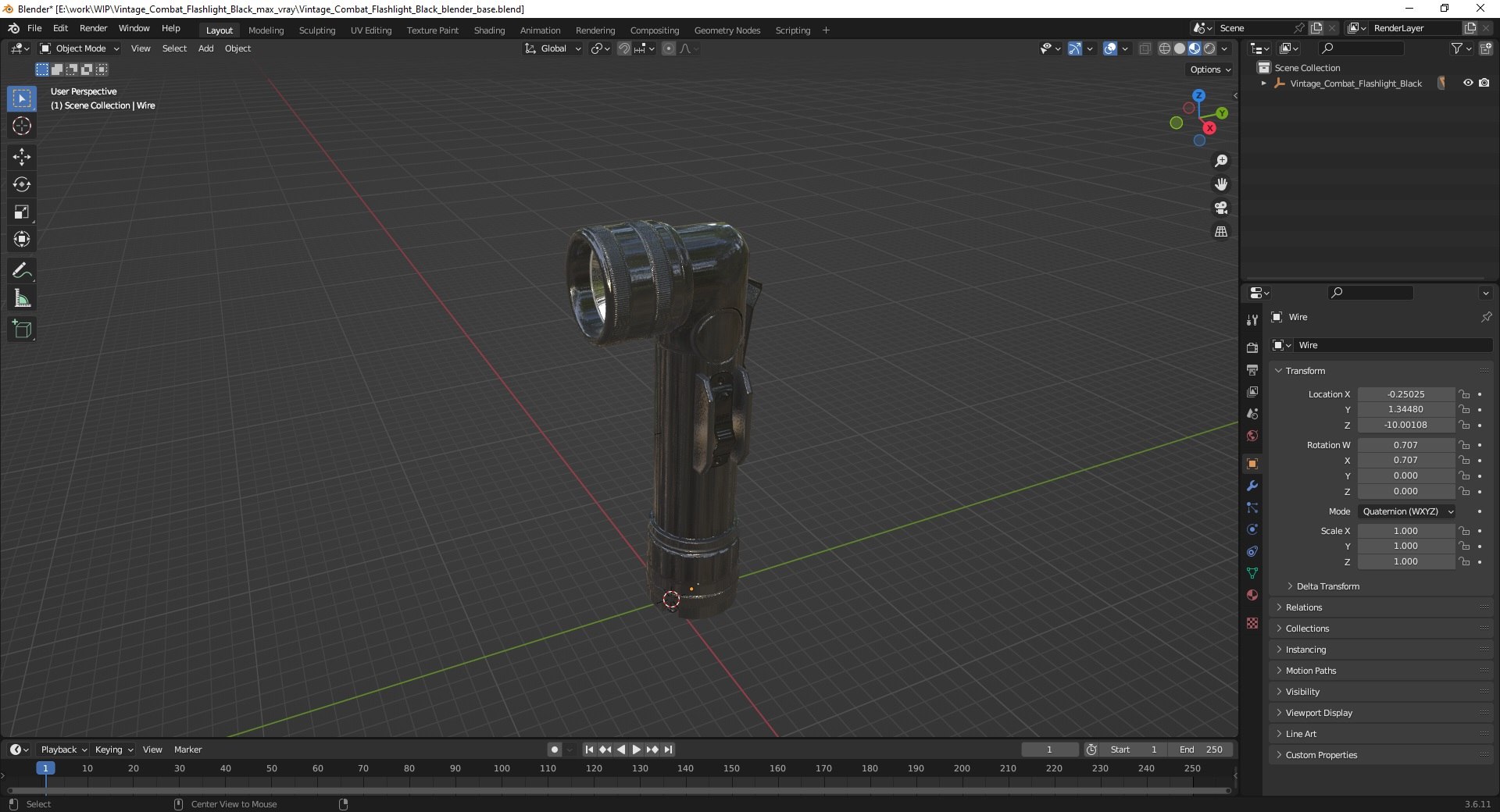Click the pan hand viewport icon
Screen dimensions: 1500x812
[x=1221, y=184]
